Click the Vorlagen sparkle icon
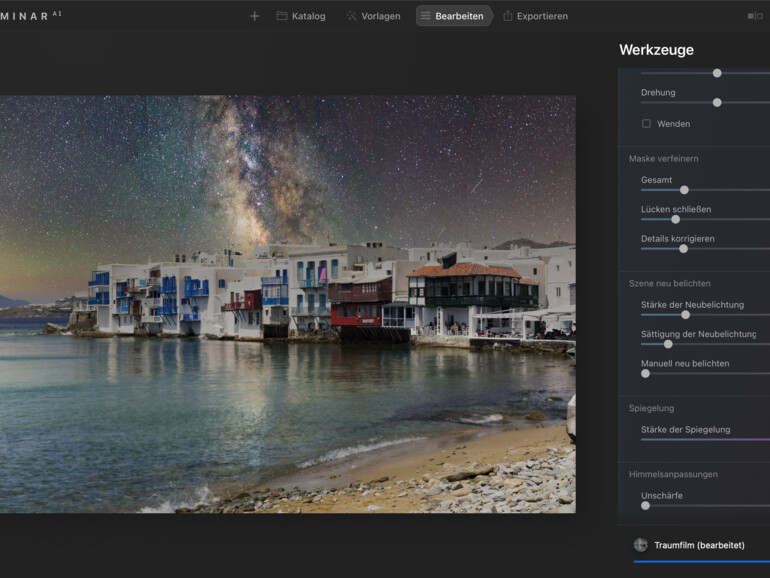770x578 pixels. [x=351, y=16]
